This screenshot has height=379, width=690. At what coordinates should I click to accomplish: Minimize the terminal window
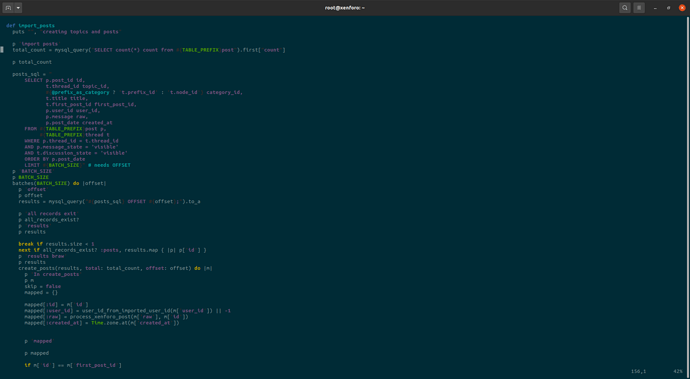pyautogui.click(x=655, y=8)
